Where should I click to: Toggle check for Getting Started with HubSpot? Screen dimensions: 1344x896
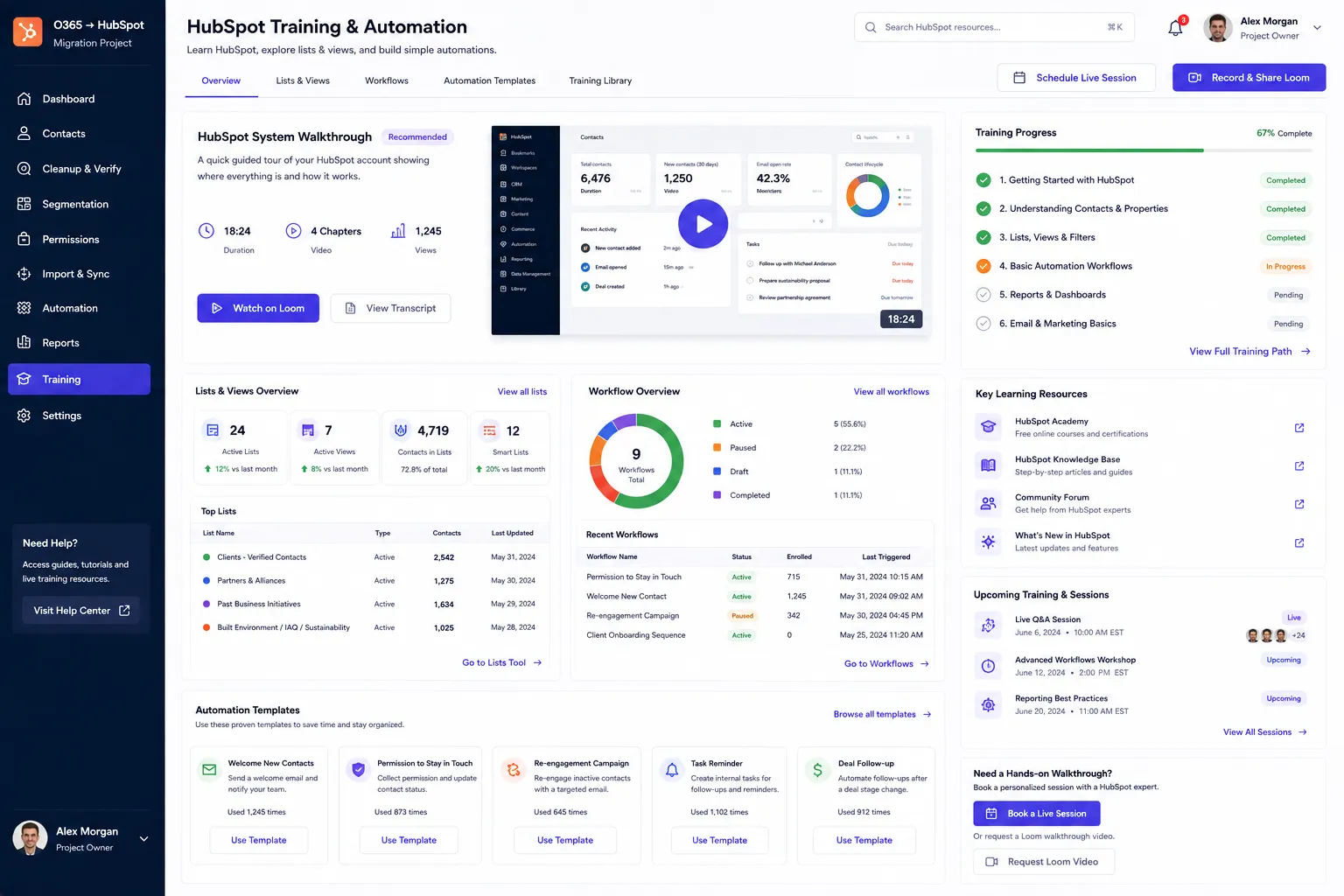(x=983, y=180)
